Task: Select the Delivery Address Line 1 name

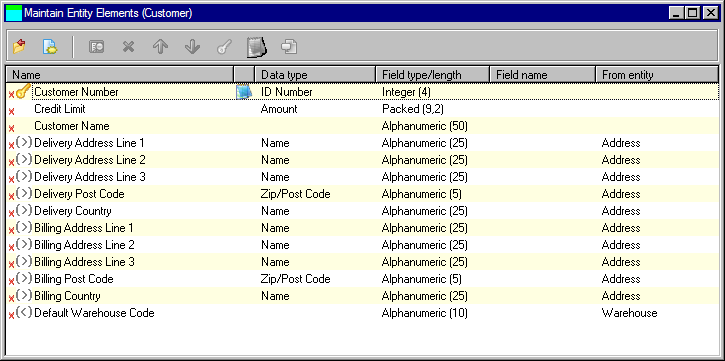Action: click(x=89, y=143)
